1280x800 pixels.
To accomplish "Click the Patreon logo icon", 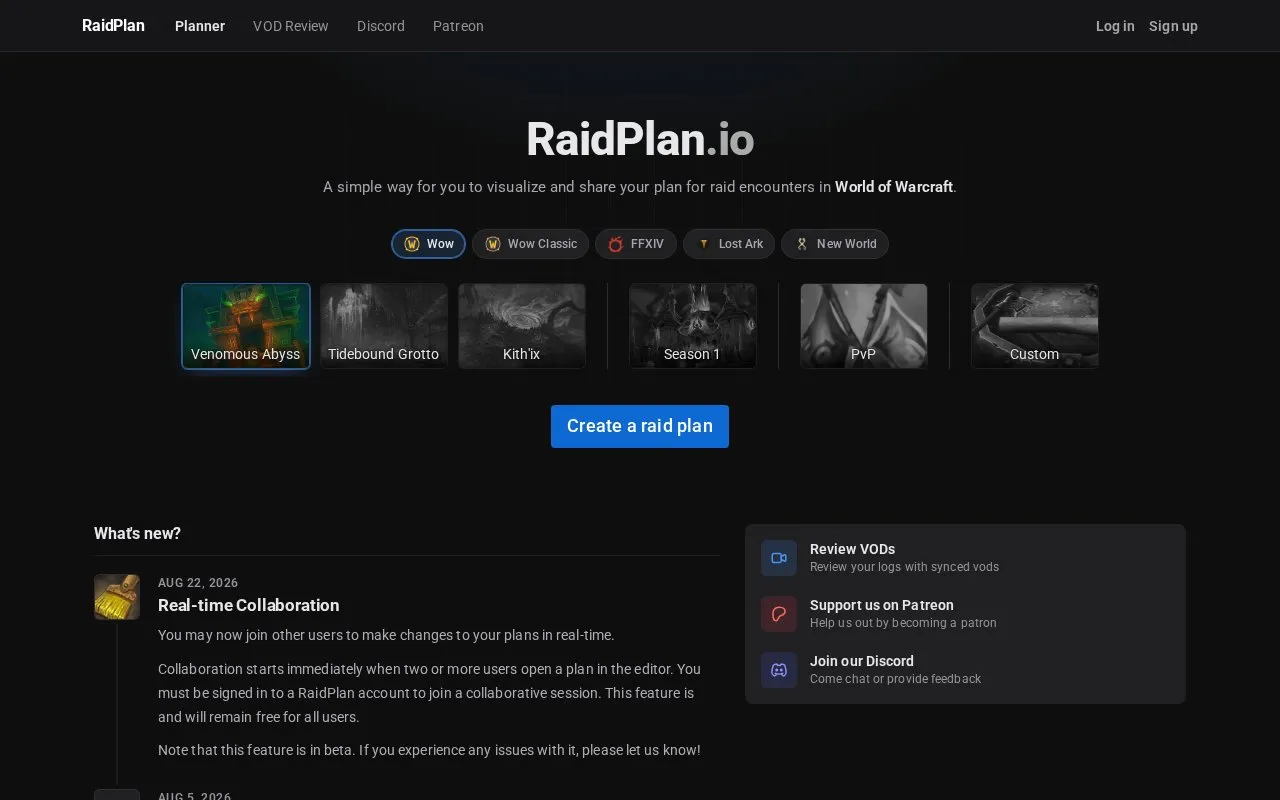I will (779, 614).
